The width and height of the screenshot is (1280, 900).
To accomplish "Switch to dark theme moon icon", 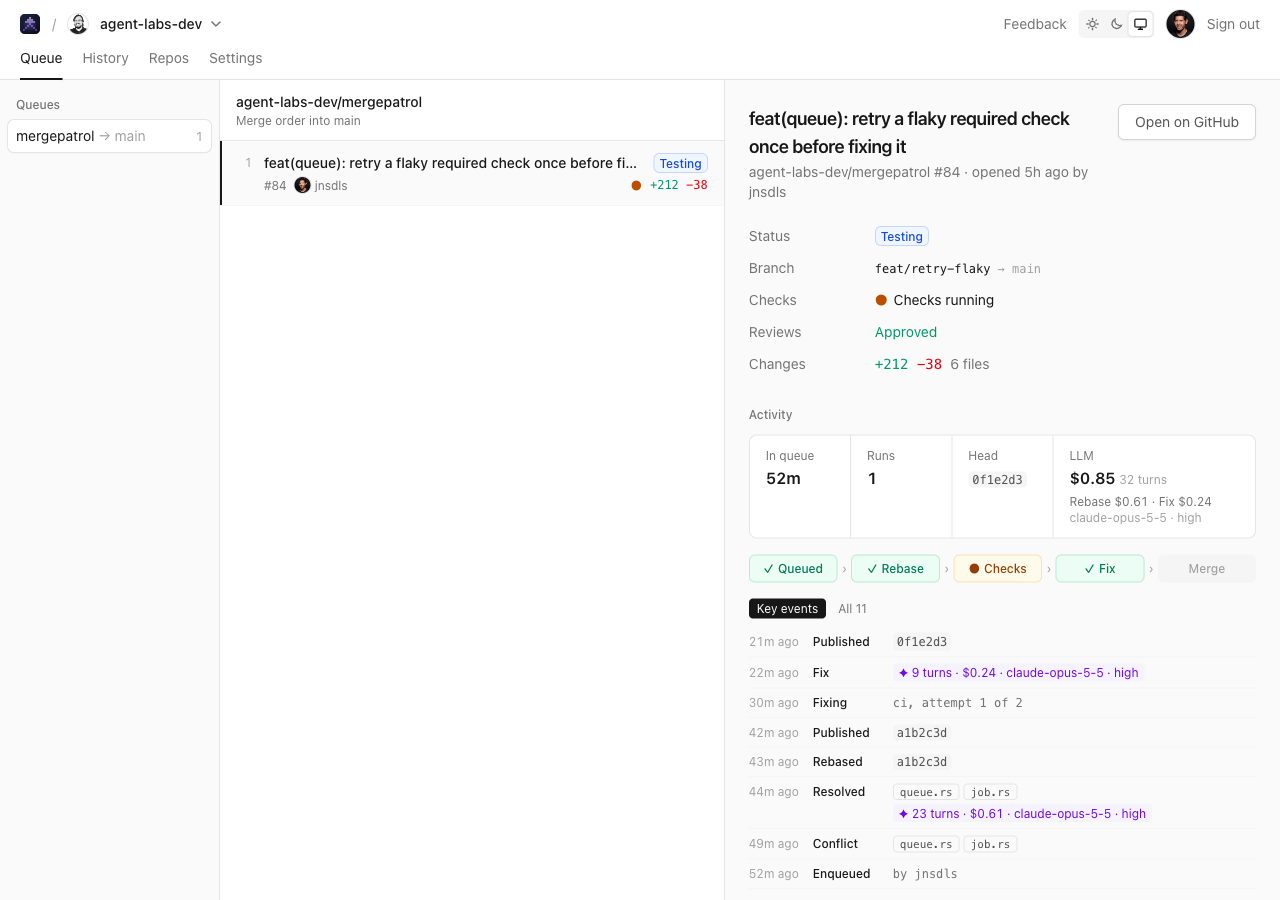I will (1116, 24).
